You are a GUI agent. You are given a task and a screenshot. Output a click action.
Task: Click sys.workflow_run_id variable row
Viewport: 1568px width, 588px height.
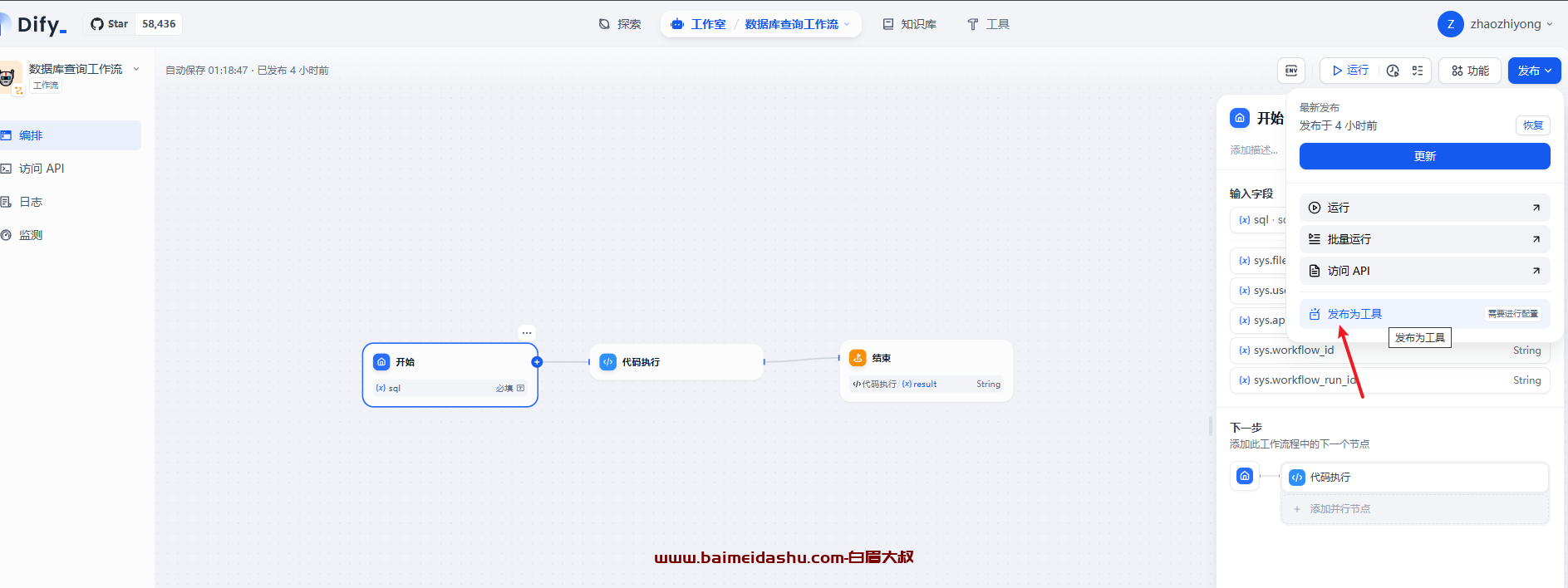(1389, 380)
